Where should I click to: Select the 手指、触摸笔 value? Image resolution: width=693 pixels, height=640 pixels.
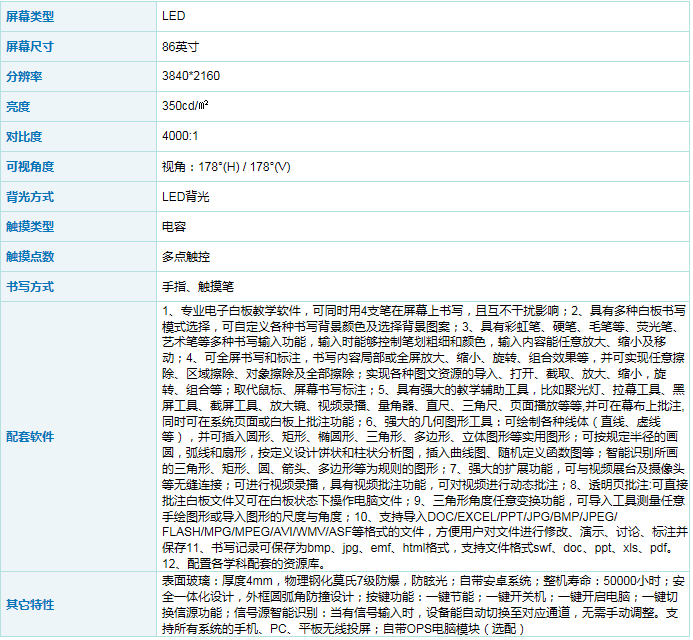pyautogui.click(x=198, y=287)
